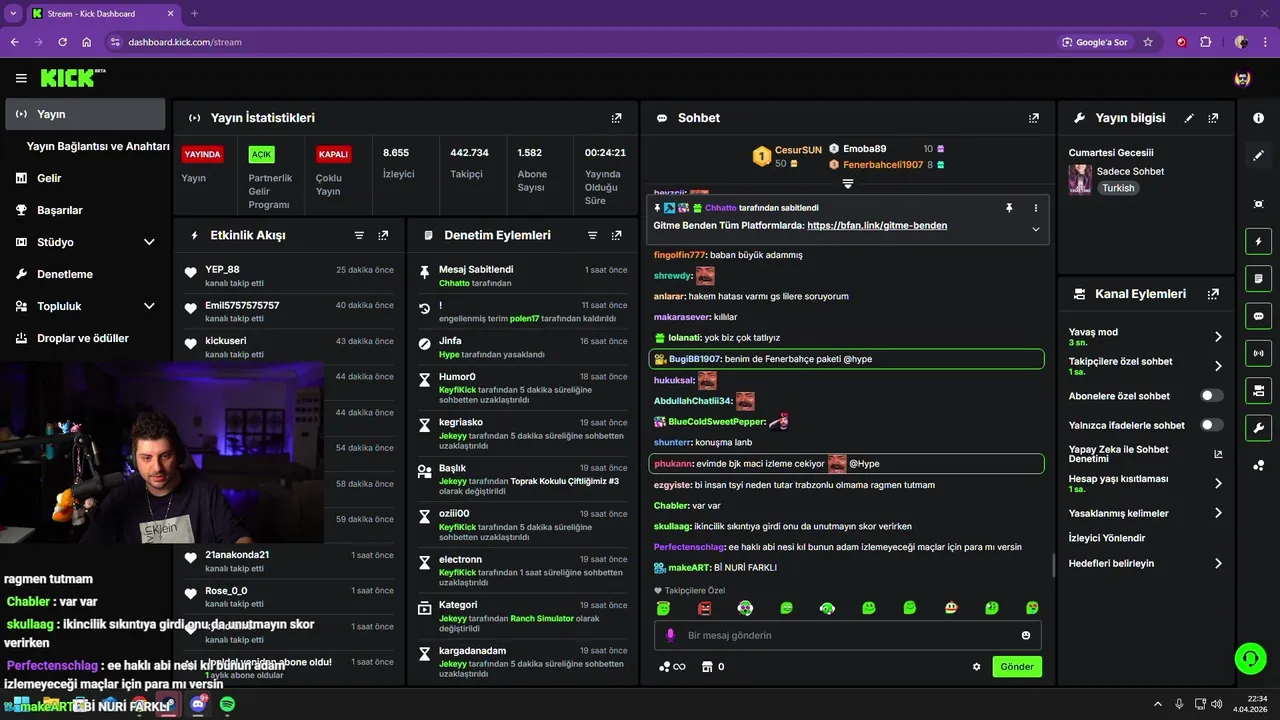Open the hamburger menu next to Kick logo
Viewport: 1280px width, 720px height.
21,78
